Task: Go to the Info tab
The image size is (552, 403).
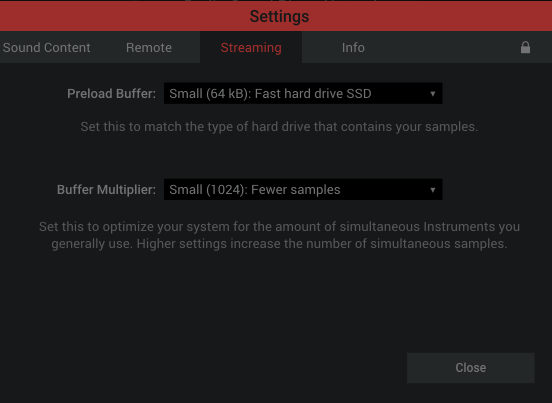Action: (353, 48)
